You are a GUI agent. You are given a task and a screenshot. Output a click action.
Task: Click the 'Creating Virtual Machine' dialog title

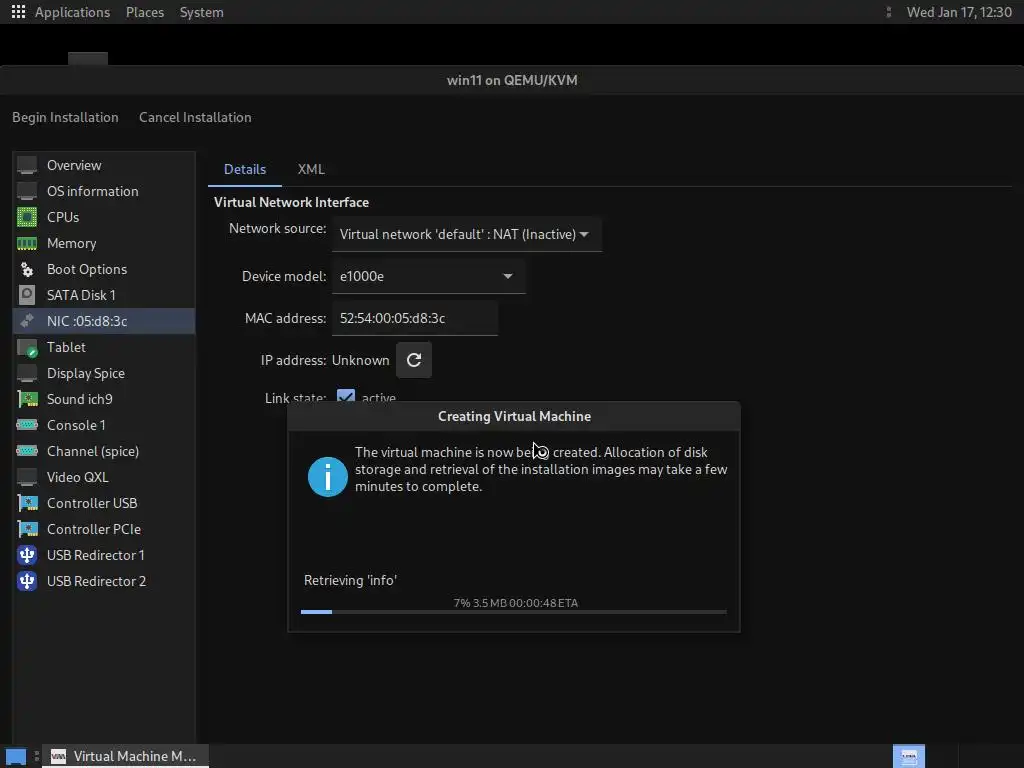pos(515,416)
